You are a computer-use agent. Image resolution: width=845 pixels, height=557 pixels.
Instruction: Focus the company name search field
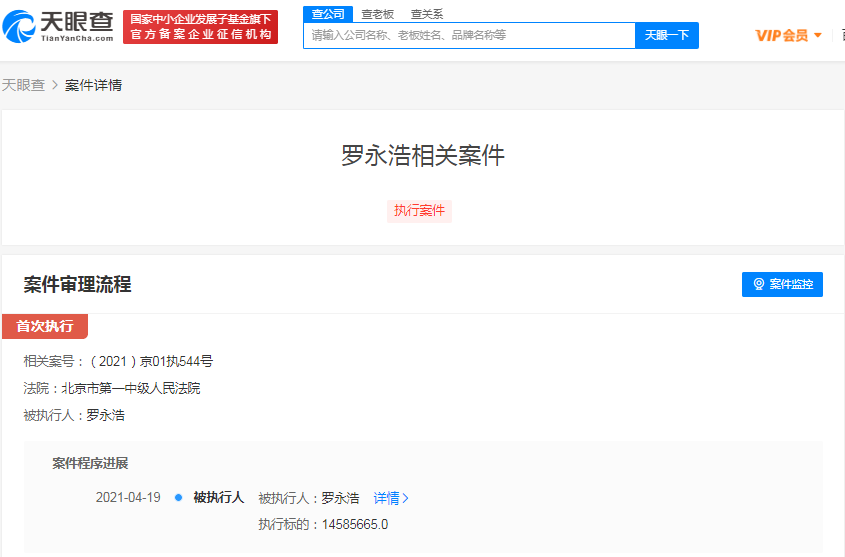[x=469, y=35]
